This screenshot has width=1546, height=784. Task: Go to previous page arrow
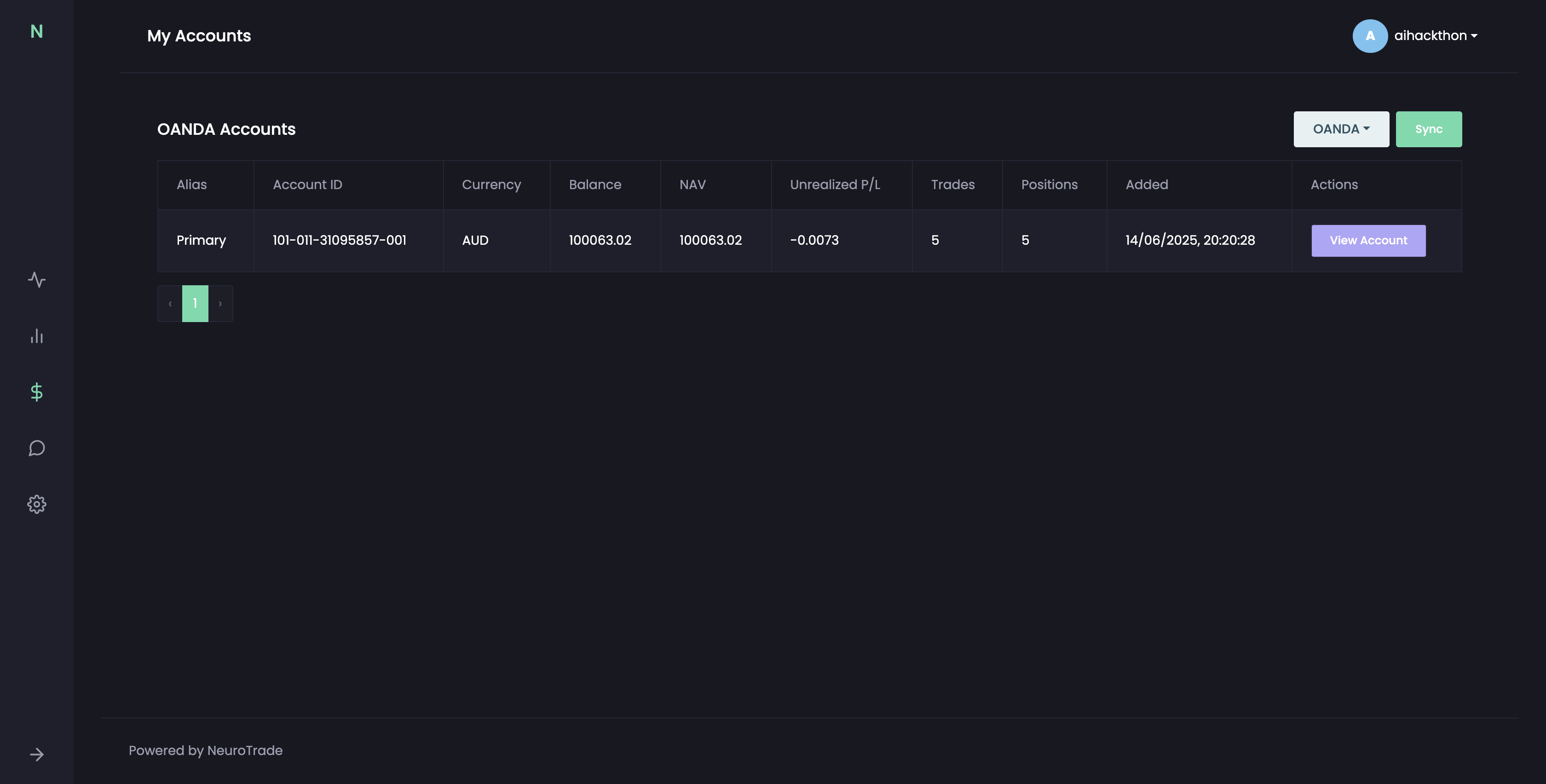(170, 304)
